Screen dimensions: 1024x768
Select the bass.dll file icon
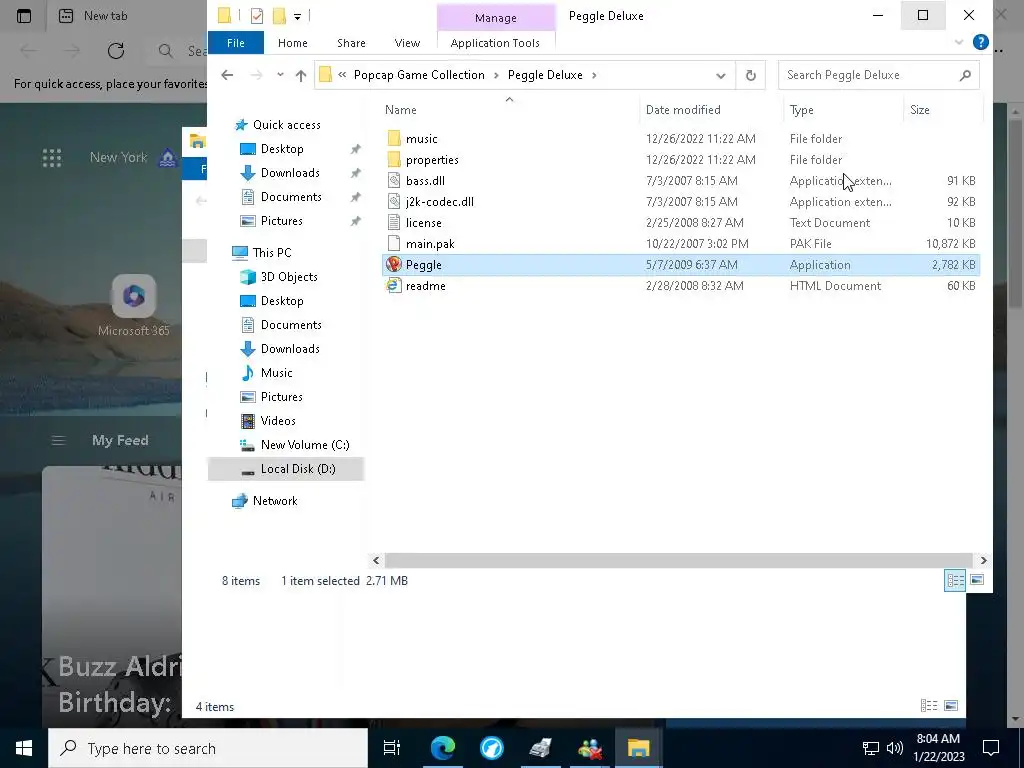click(394, 180)
